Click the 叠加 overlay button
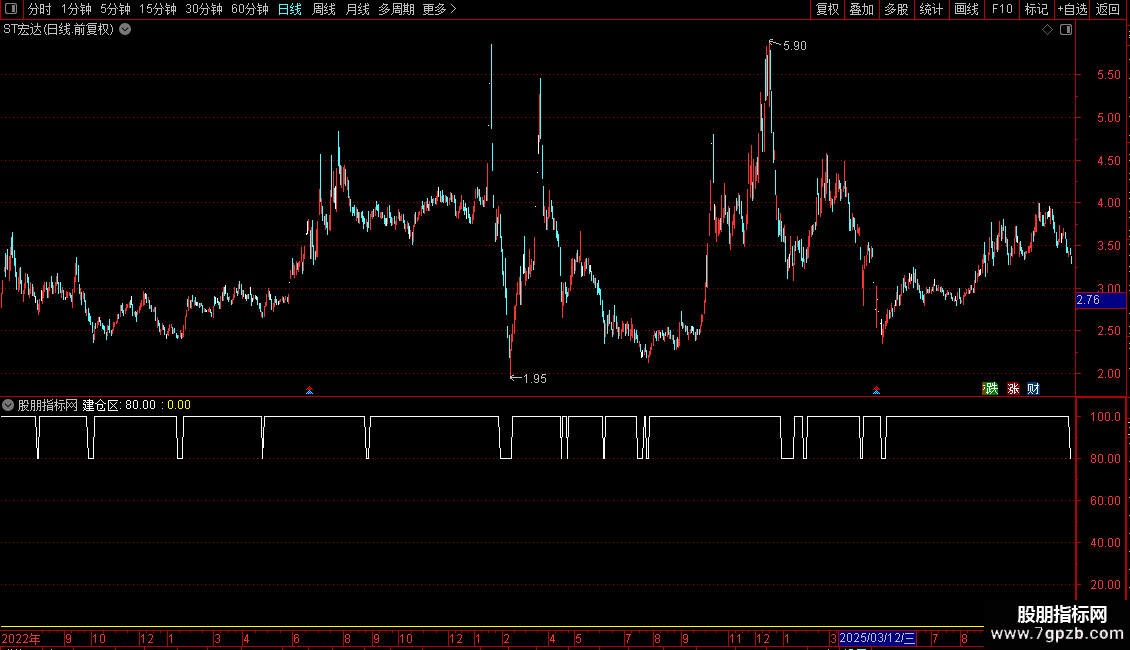The height and width of the screenshot is (650, 1130). click(x=861, y=9)
